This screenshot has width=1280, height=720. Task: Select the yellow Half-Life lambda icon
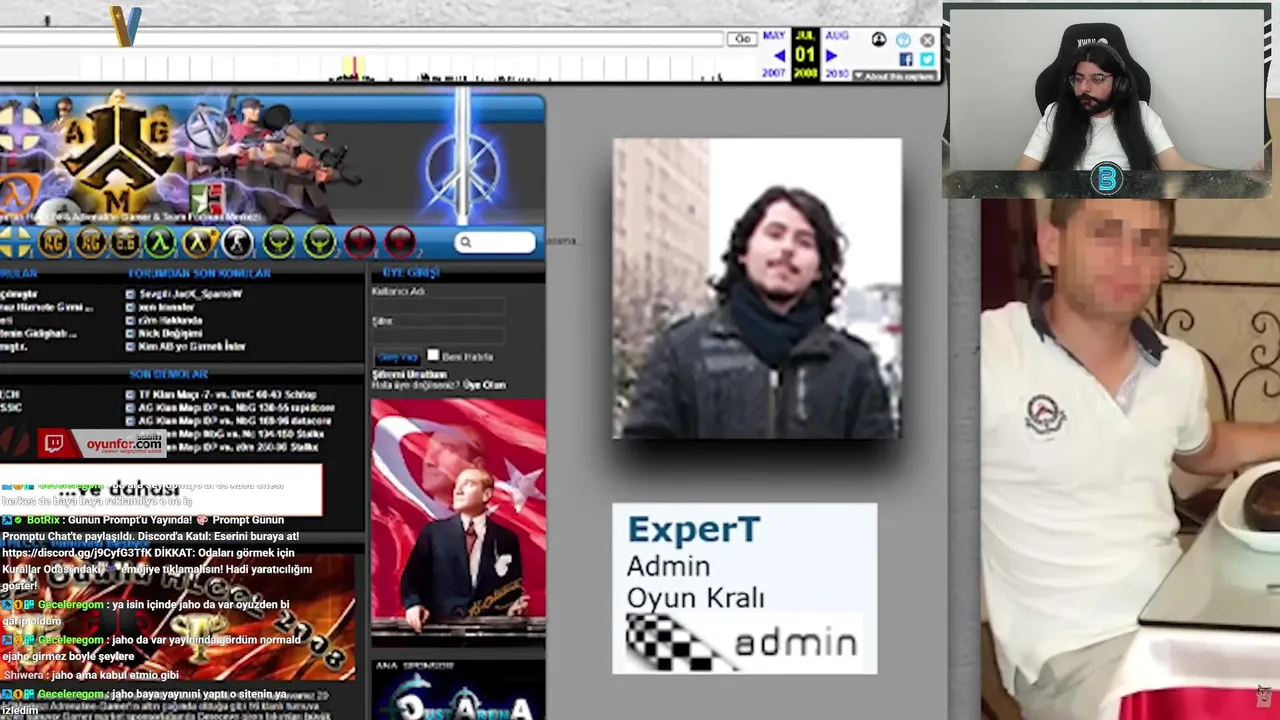[x=200, y=241]
